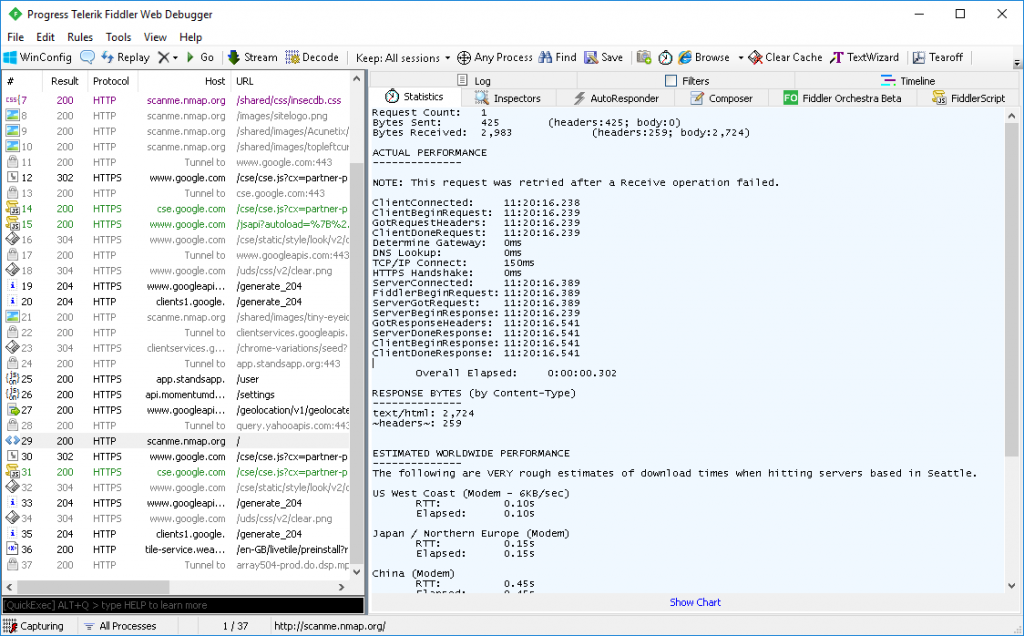Click the Go resume button
The height and width of the screenshot is (636, 1024).
pos(200,57)
